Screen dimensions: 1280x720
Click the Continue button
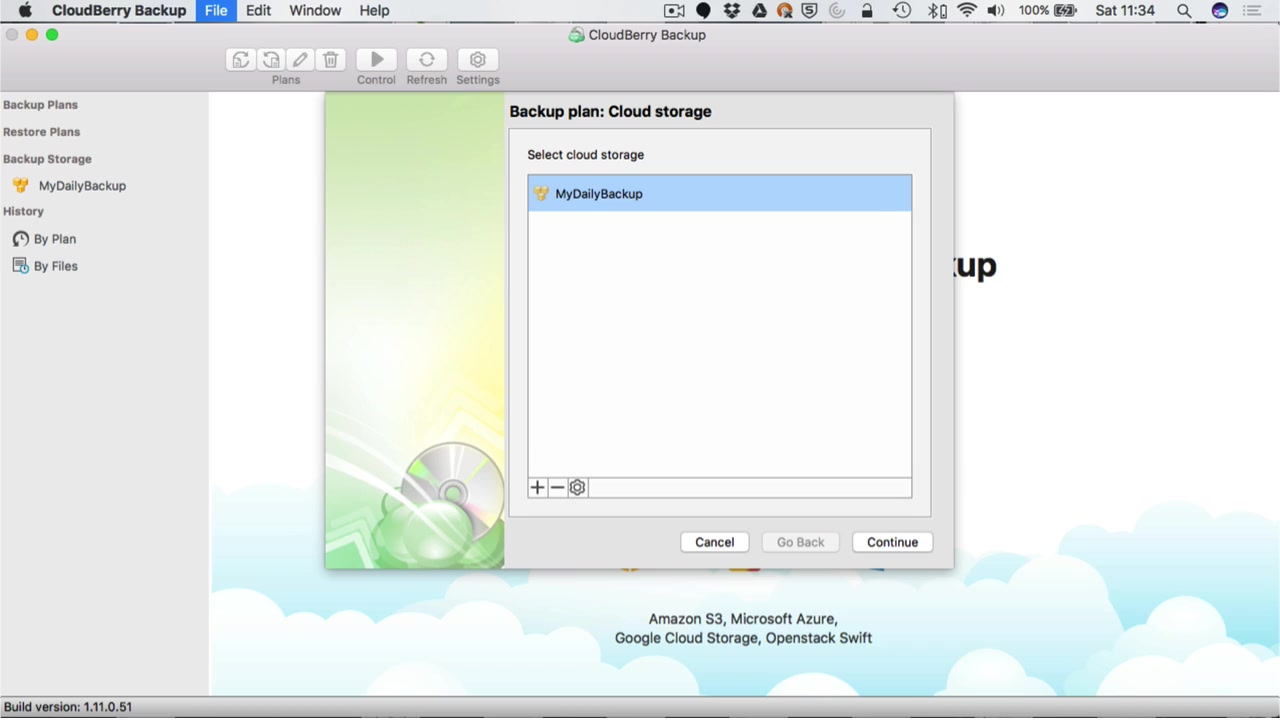[893, 542]
